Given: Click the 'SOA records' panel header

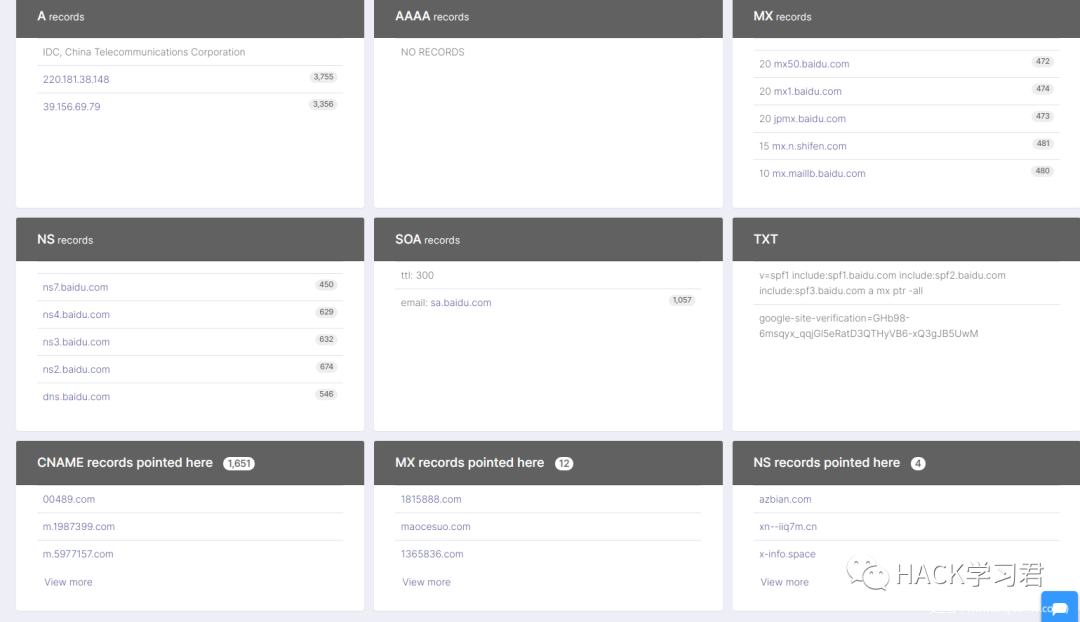Looking at the screenshot, I should tap(548, 240).
